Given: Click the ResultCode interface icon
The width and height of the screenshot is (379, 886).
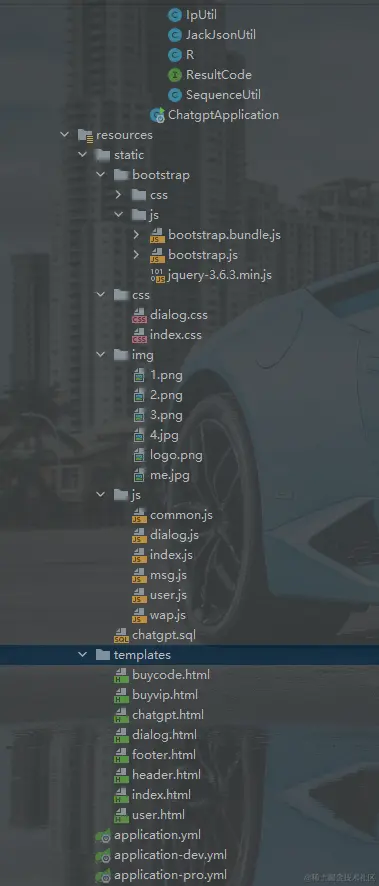Looking at the screenshot, I should point(175,75).
